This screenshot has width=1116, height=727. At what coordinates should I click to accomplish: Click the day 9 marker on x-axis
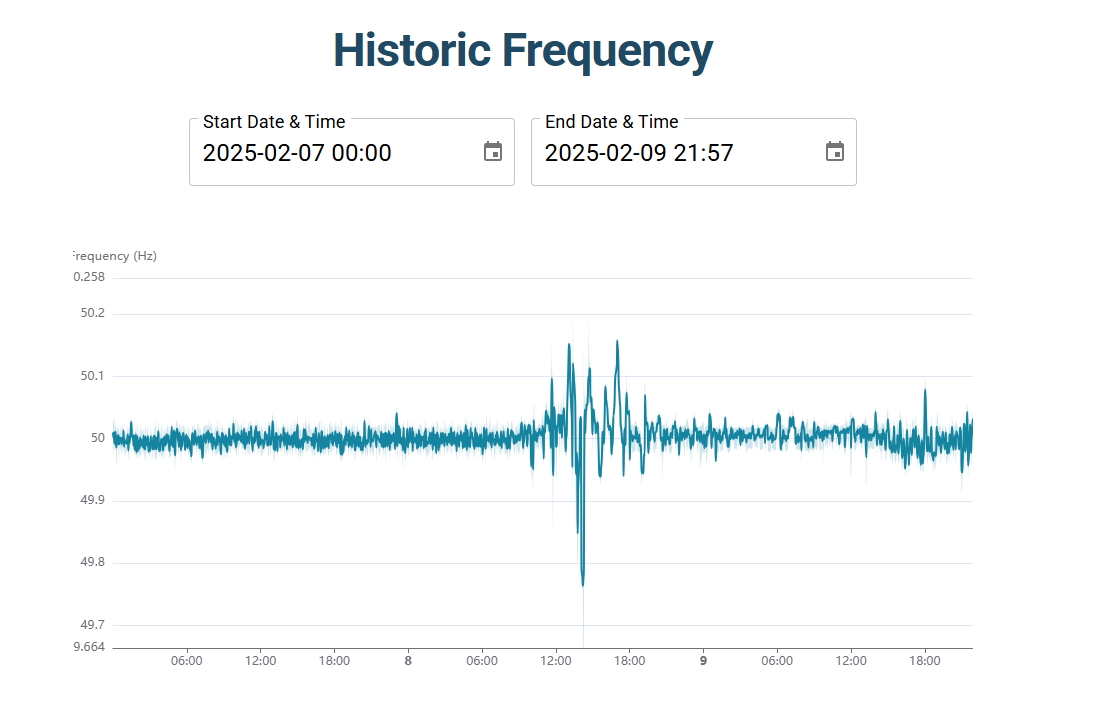[x=703, y=661]
